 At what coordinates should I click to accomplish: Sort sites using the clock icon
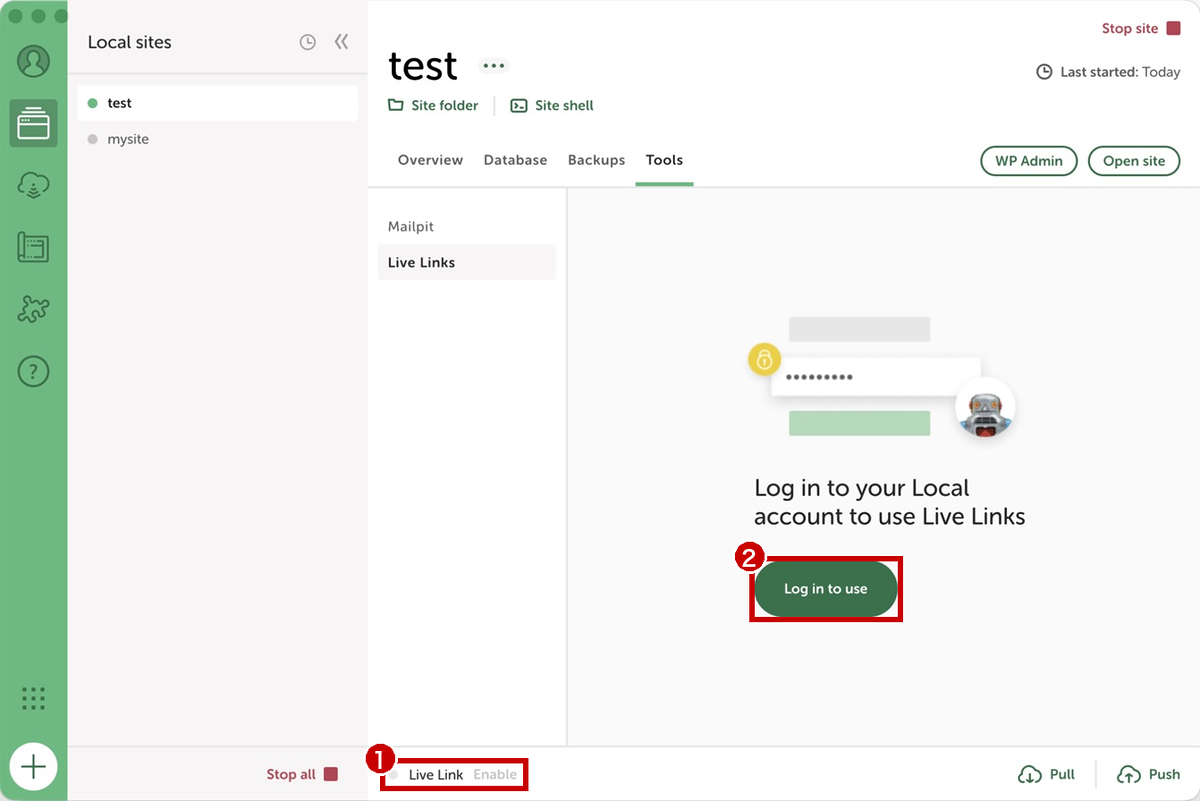point(308,42)
